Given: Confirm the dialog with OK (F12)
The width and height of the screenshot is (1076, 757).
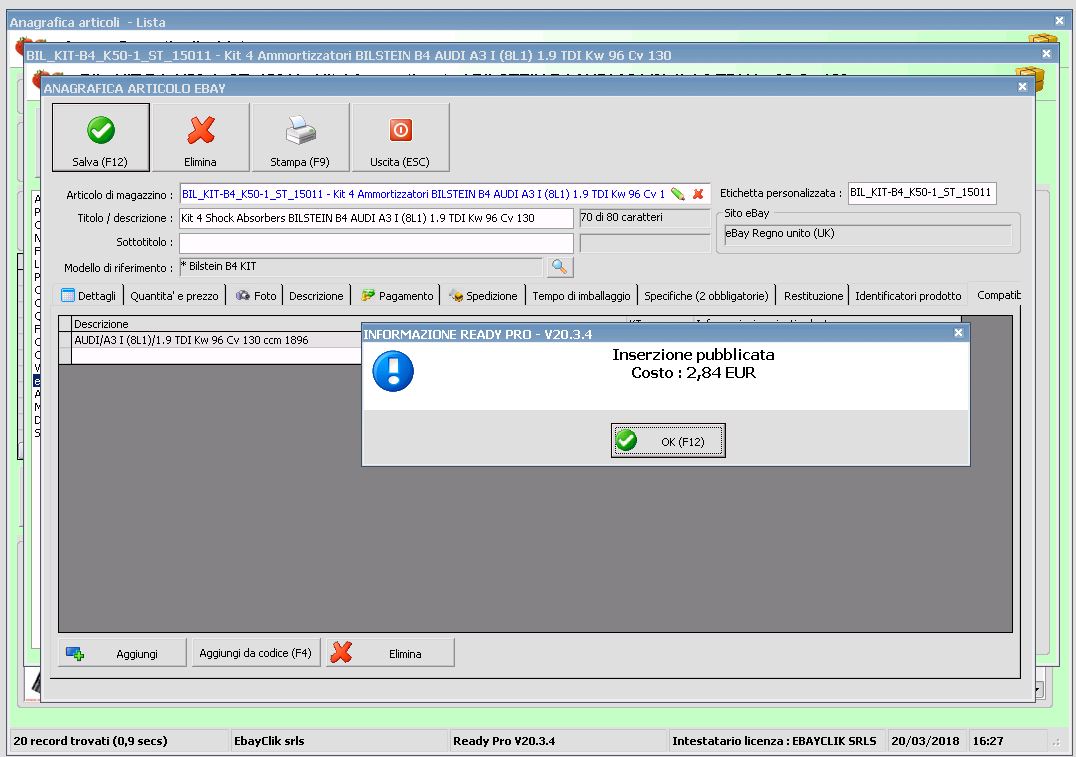Looking at the screenshot, I should click(668, 441).
